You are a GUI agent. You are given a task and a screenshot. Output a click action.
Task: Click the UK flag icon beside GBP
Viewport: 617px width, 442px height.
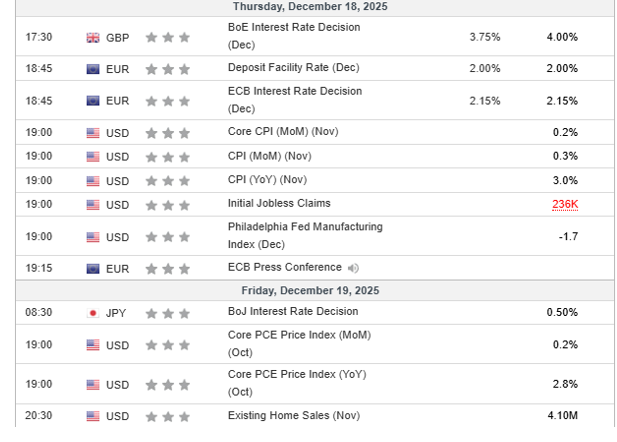pyautogui.click(x=93, y=38)
